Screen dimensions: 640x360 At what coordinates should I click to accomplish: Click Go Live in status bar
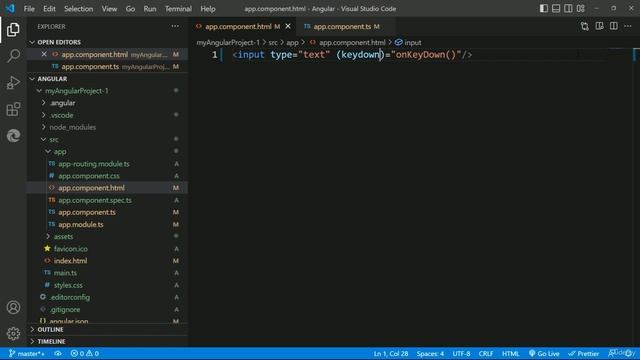click(x=544, y=353)
